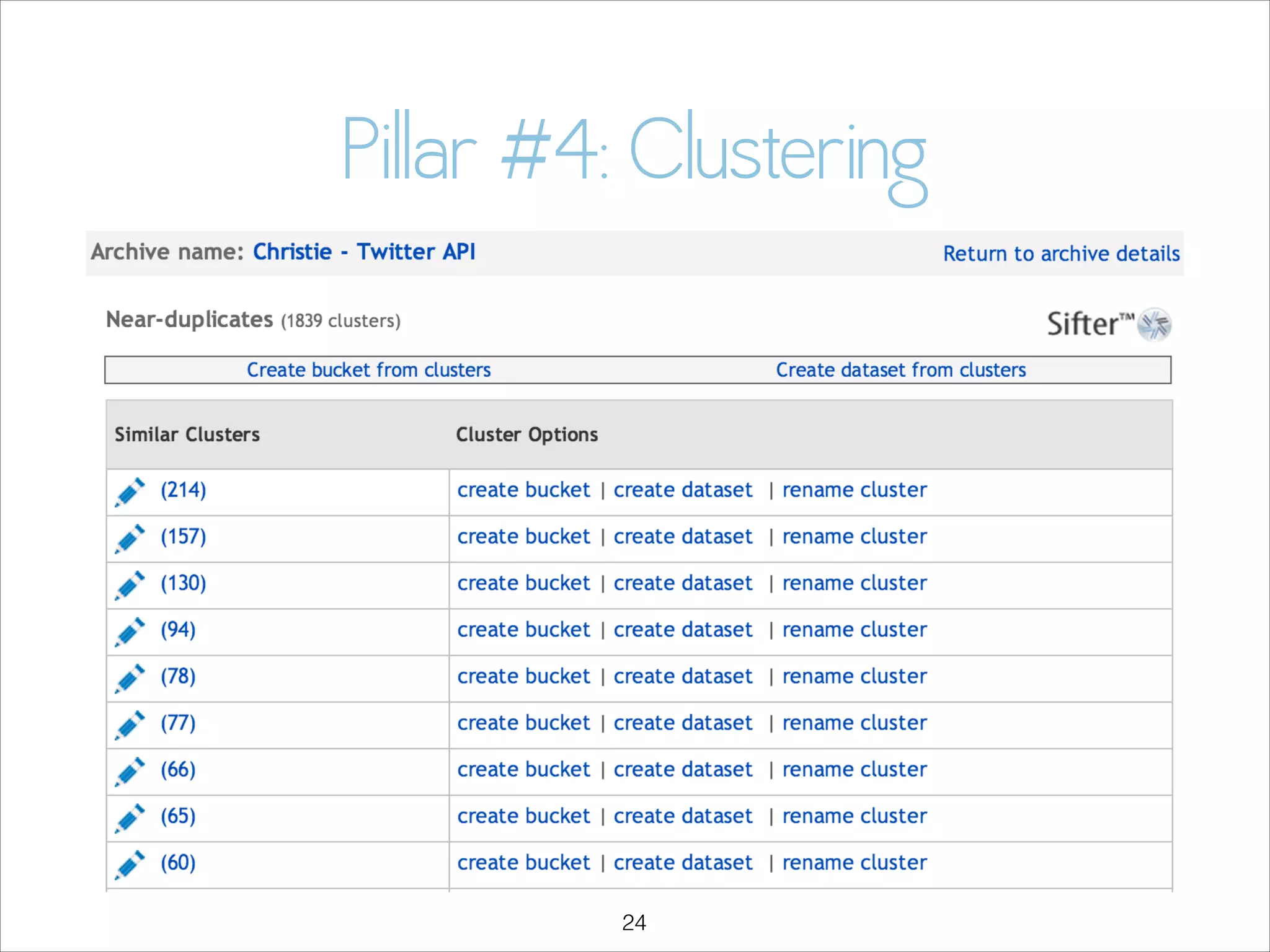Create dataset for the (78) cluster
The image size is (1270, 952).
point(683,676)
